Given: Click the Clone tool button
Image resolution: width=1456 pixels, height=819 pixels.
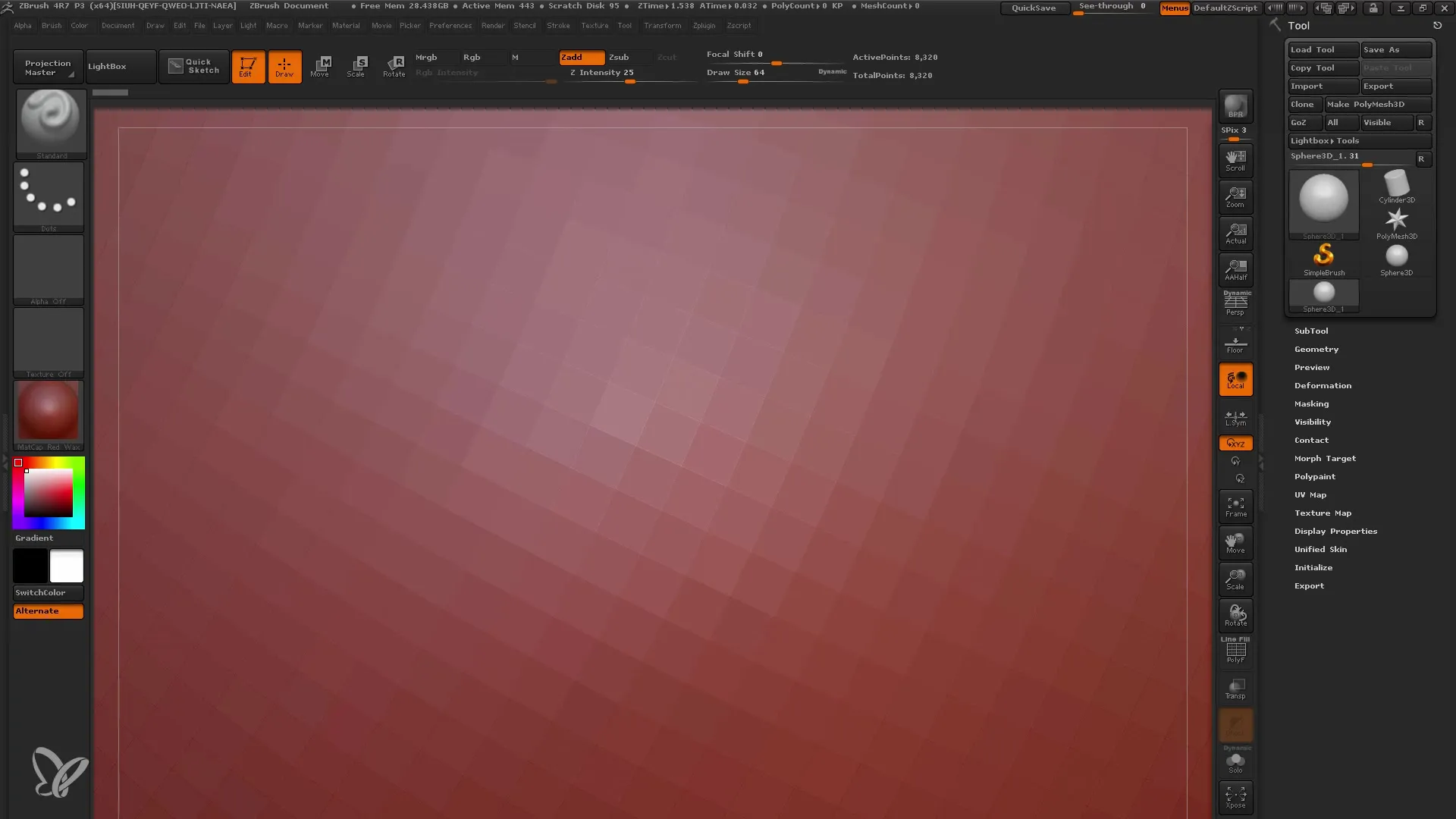Looking at the screenshot, I should click(x=1303, y=104).
